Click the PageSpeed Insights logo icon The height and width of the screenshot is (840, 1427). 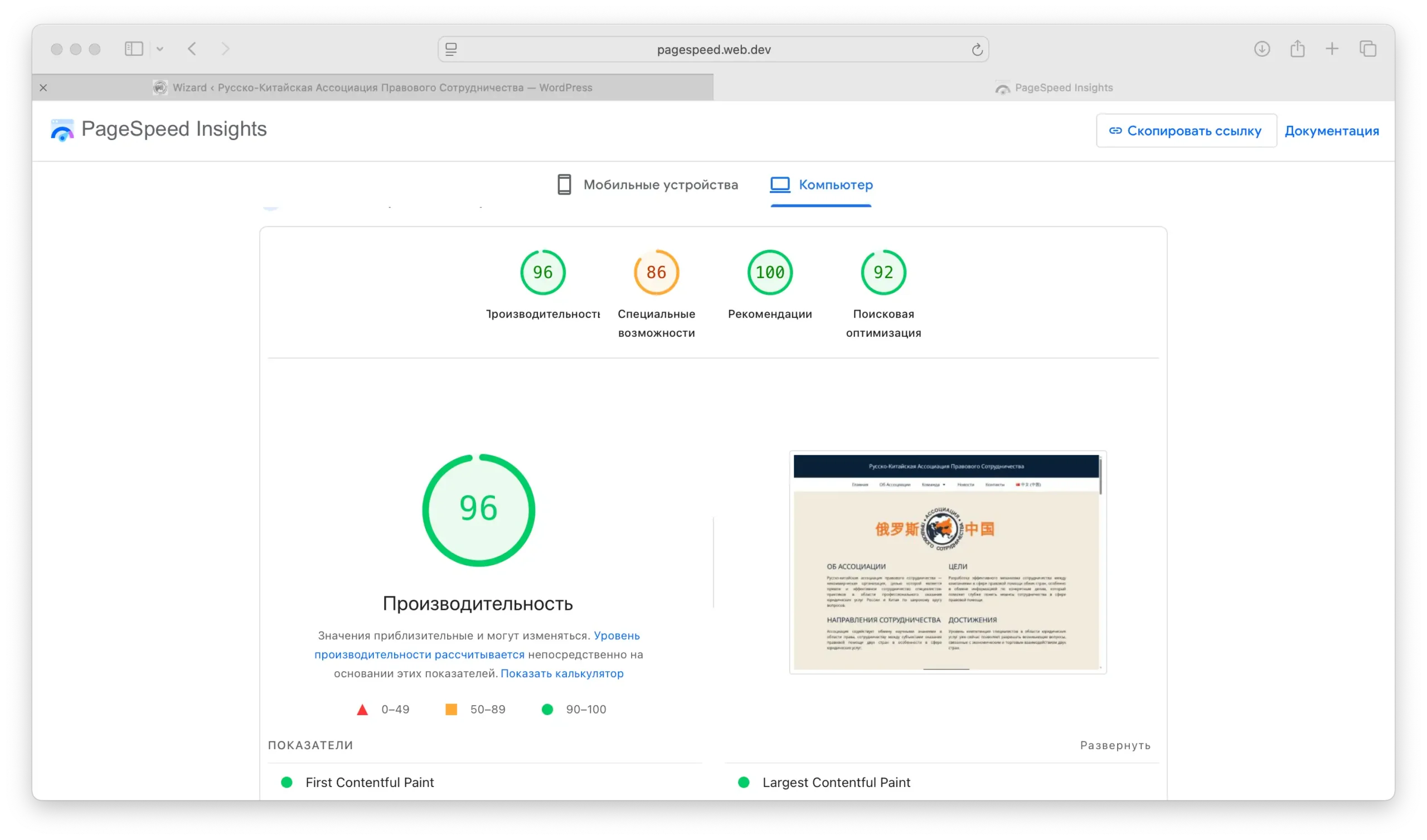[62, 130]
